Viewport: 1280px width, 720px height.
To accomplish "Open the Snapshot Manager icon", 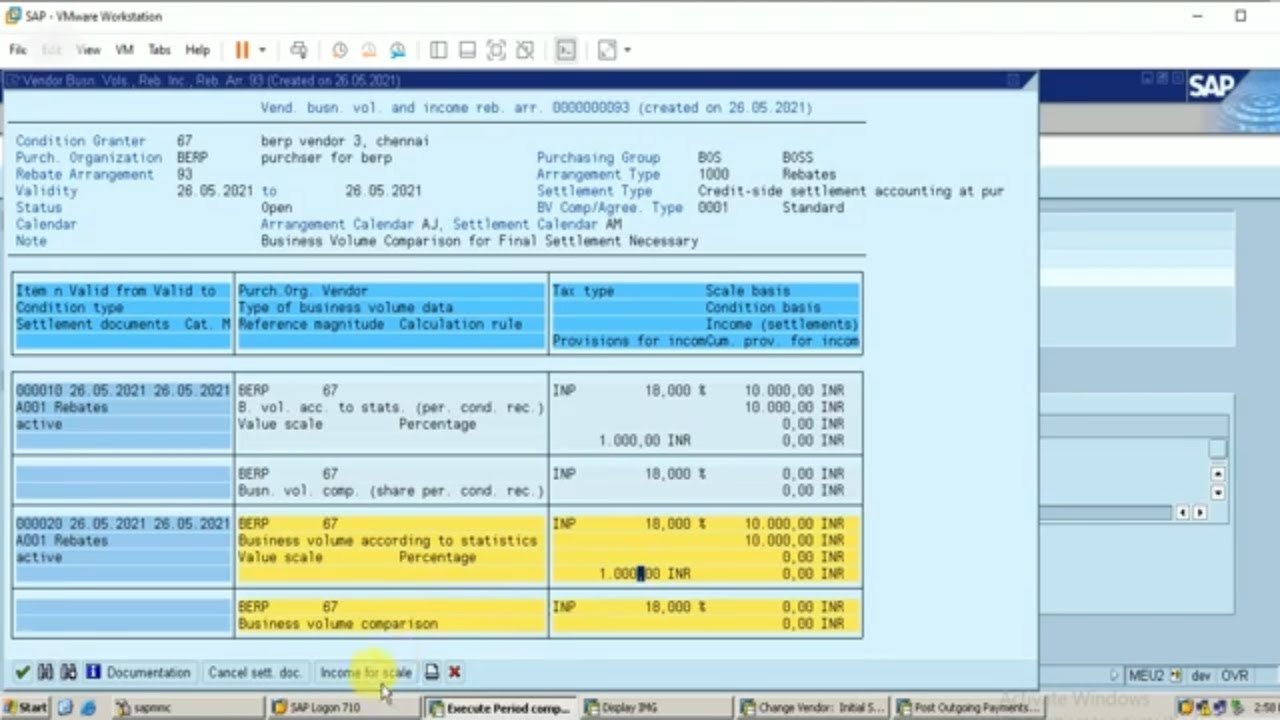I will pyautogui.click(x=398, y=50).
